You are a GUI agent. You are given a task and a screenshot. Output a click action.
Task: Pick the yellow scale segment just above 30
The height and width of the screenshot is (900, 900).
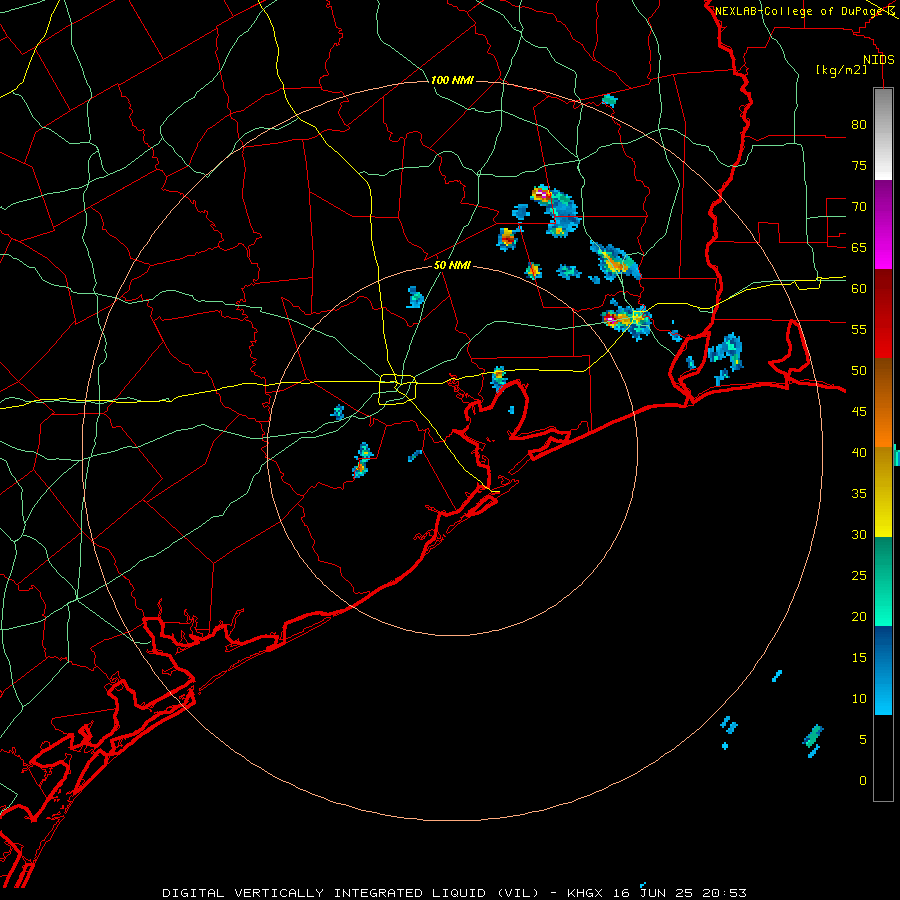[x=883, y=514]
